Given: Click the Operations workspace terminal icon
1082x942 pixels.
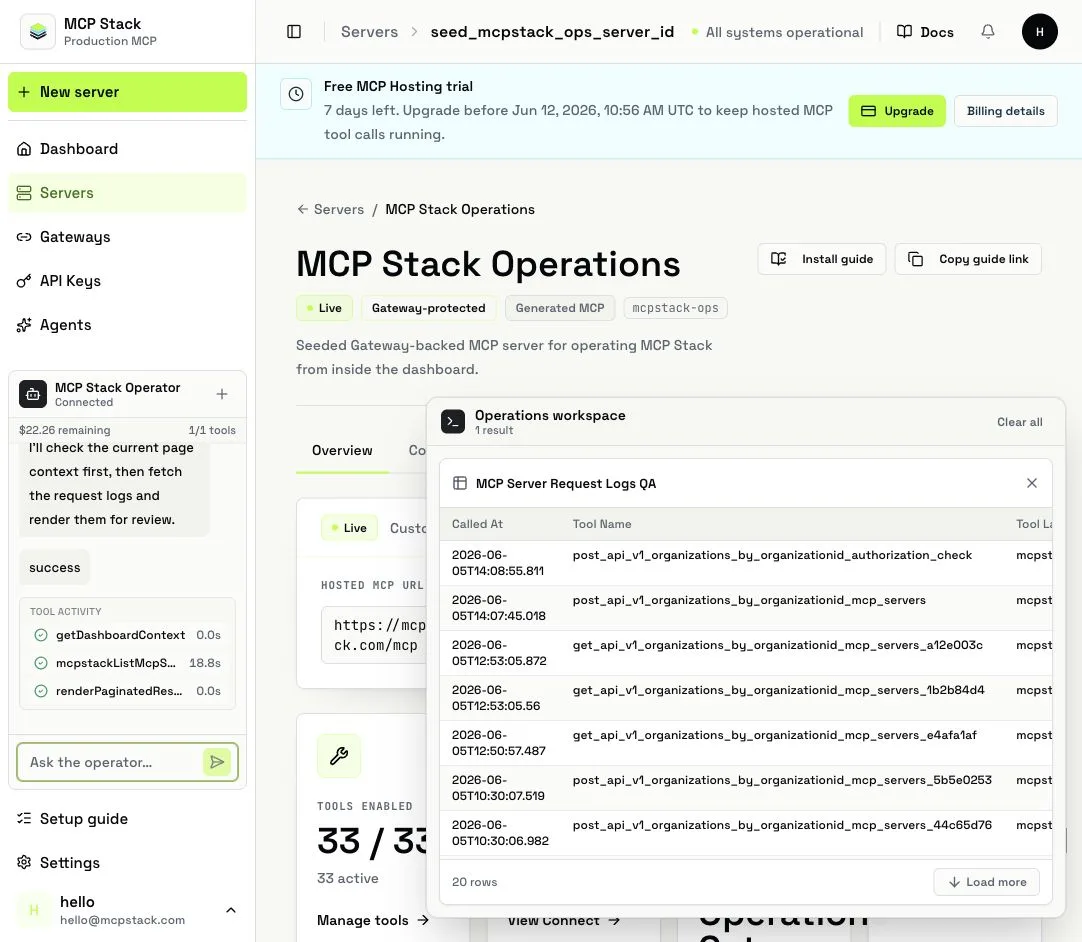Looking at the screenshot, I should [453, 422].
